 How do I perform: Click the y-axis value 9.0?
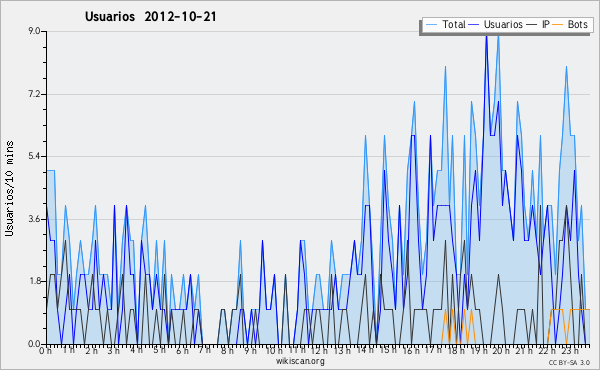click(x=34, y=31)
